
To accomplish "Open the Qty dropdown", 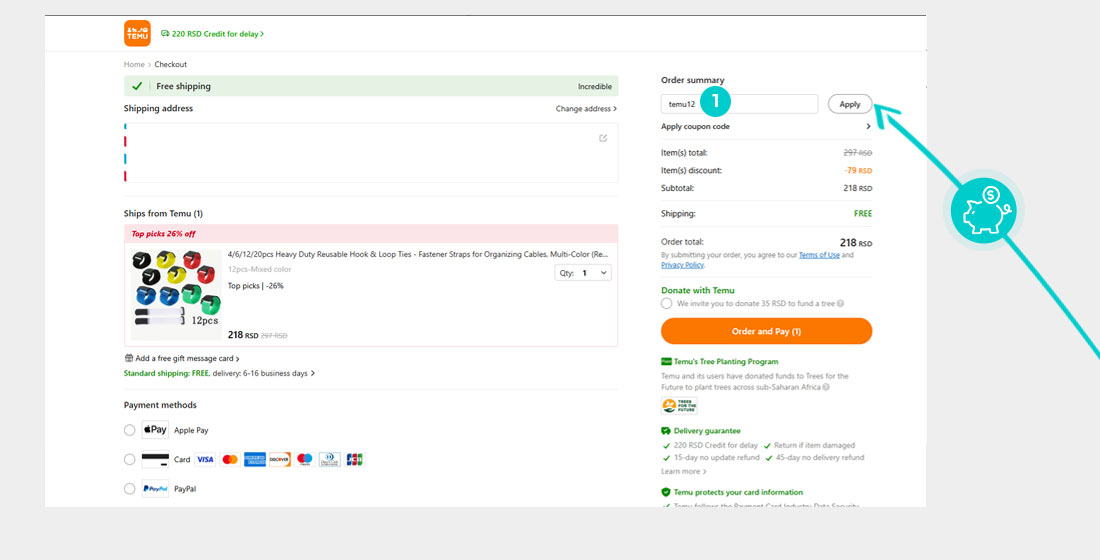I will 582,273.
